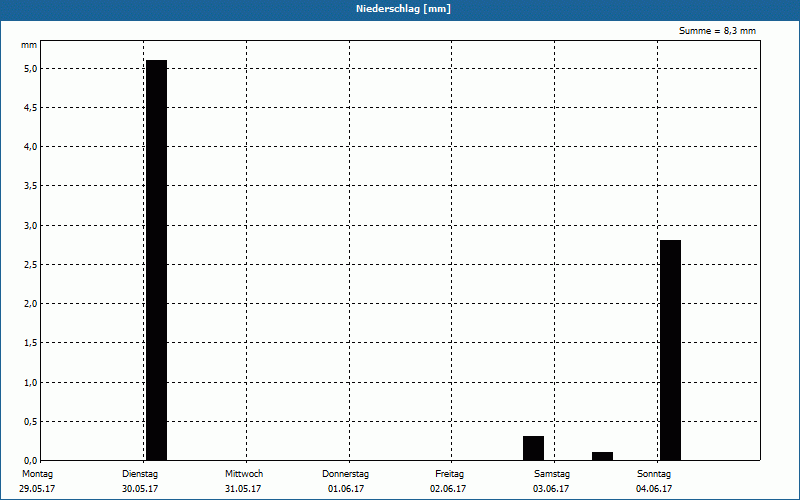The width and height of the screenshot is (800, 500).
Task: Click the Samstag axis label
Action: click(552, 474)
